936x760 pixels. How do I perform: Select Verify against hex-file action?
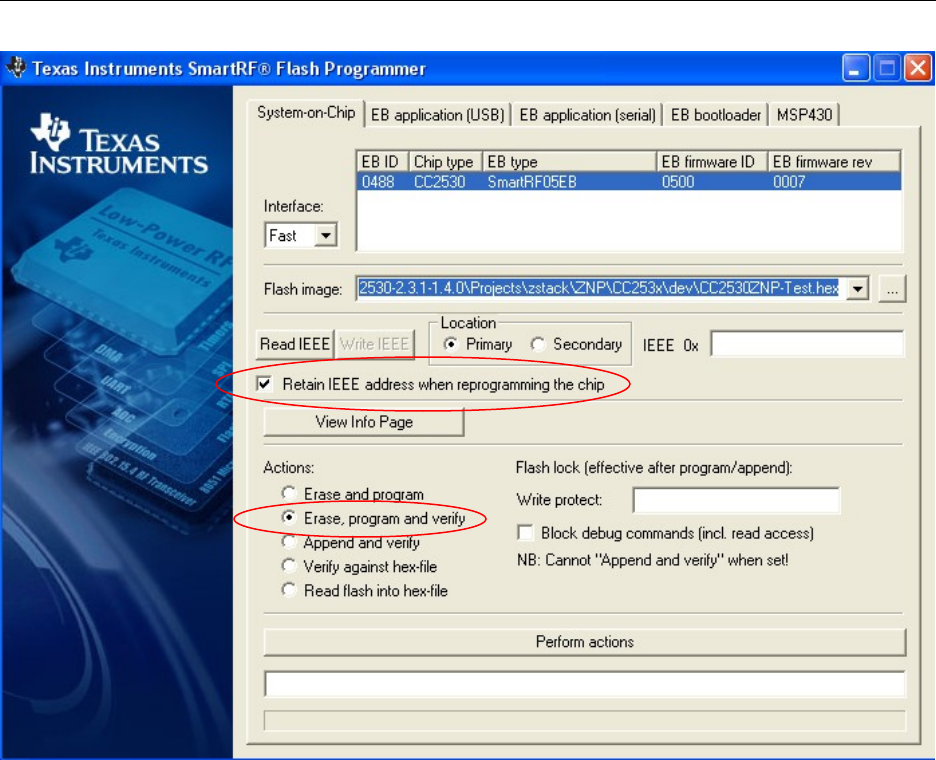(x=289, y=566)
